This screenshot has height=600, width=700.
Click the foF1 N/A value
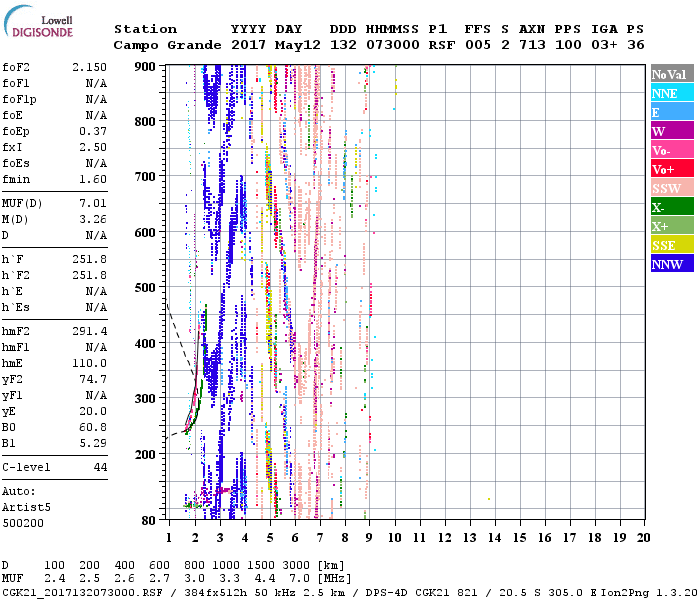pyautogui.click(x=96, y=83)
